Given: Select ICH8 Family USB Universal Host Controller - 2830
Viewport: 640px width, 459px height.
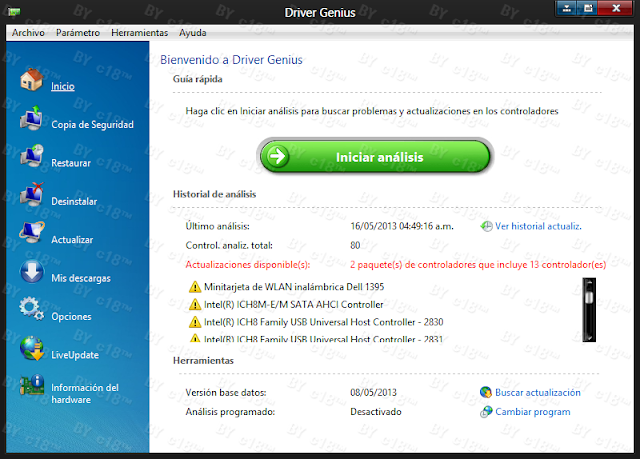Looking at the screenshot, I should [324, 322].
